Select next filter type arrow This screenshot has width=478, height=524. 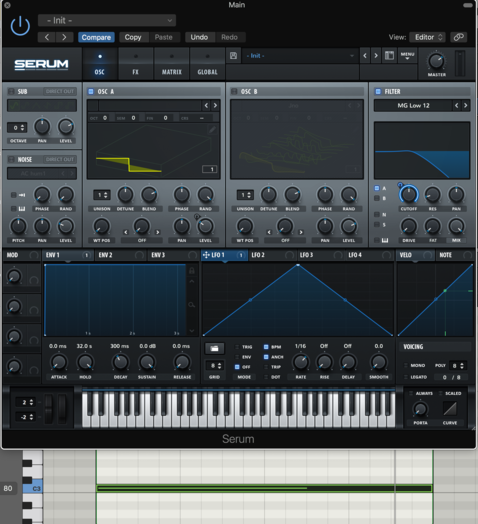point(466,106)
